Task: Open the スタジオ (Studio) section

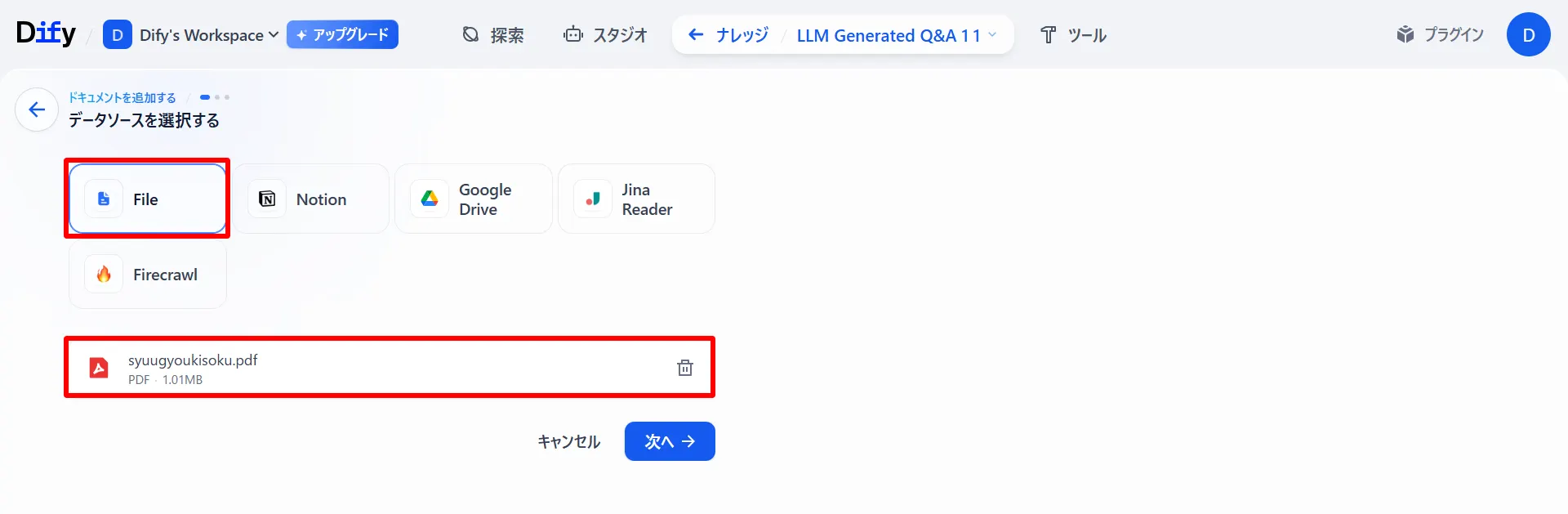Action: (605, 34)
